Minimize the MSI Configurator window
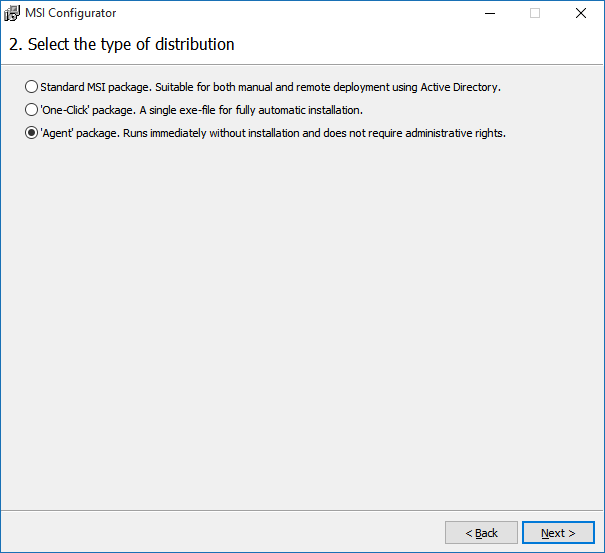The height and width of the screenshot is (553, 605). (x=489, y=13)
